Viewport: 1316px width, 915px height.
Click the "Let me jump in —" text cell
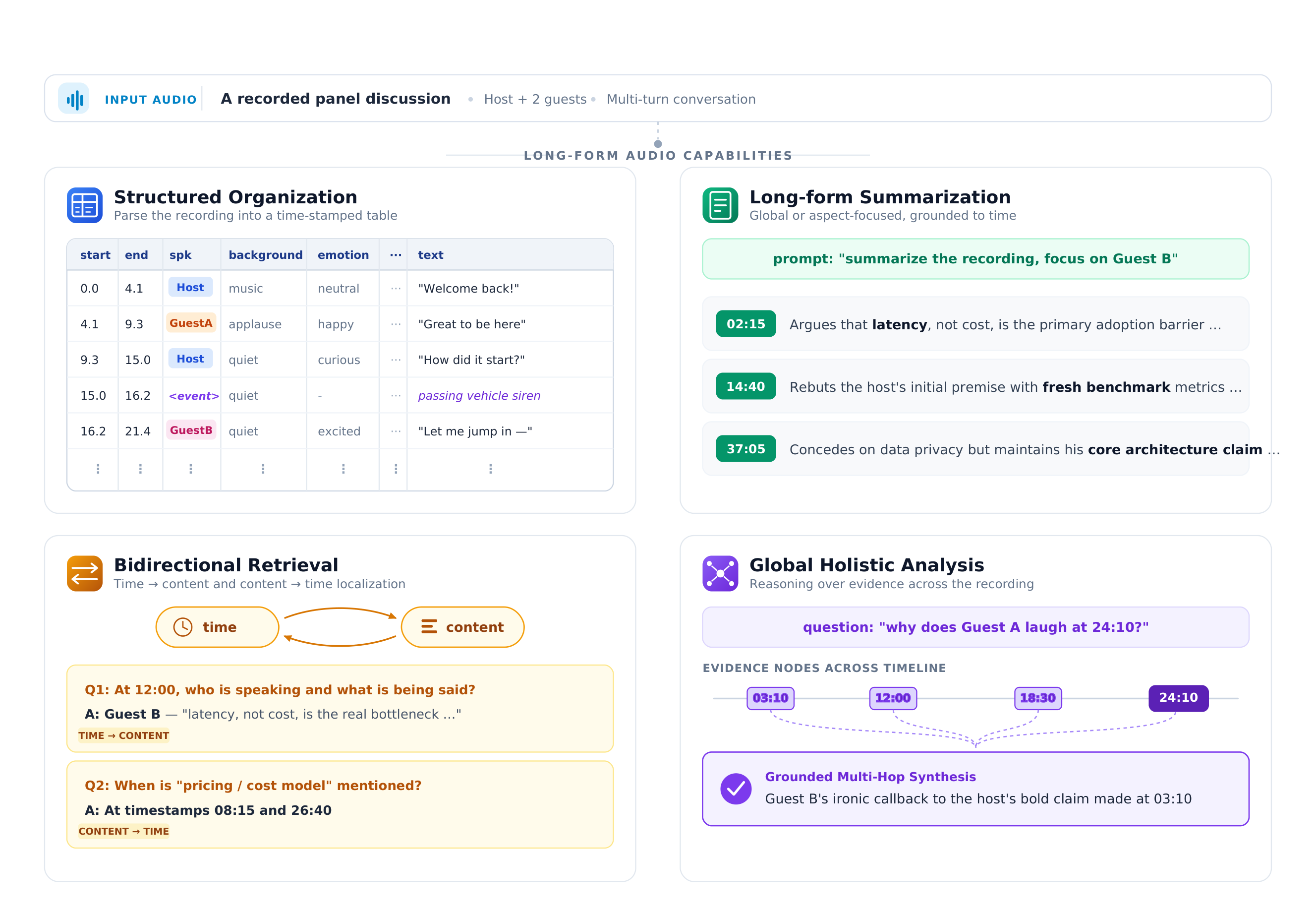click(475, 431)
